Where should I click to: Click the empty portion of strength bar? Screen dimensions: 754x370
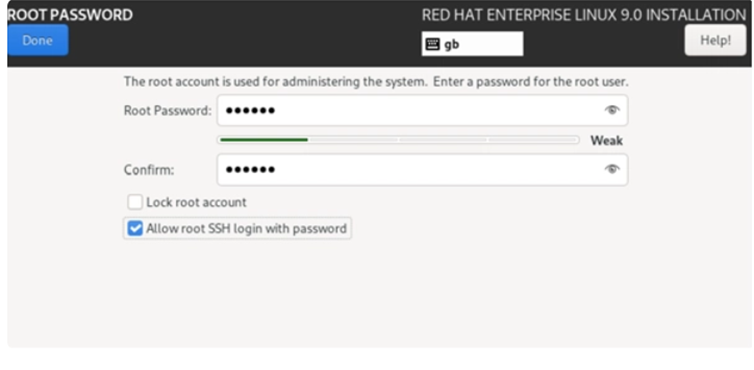(443, 140)
